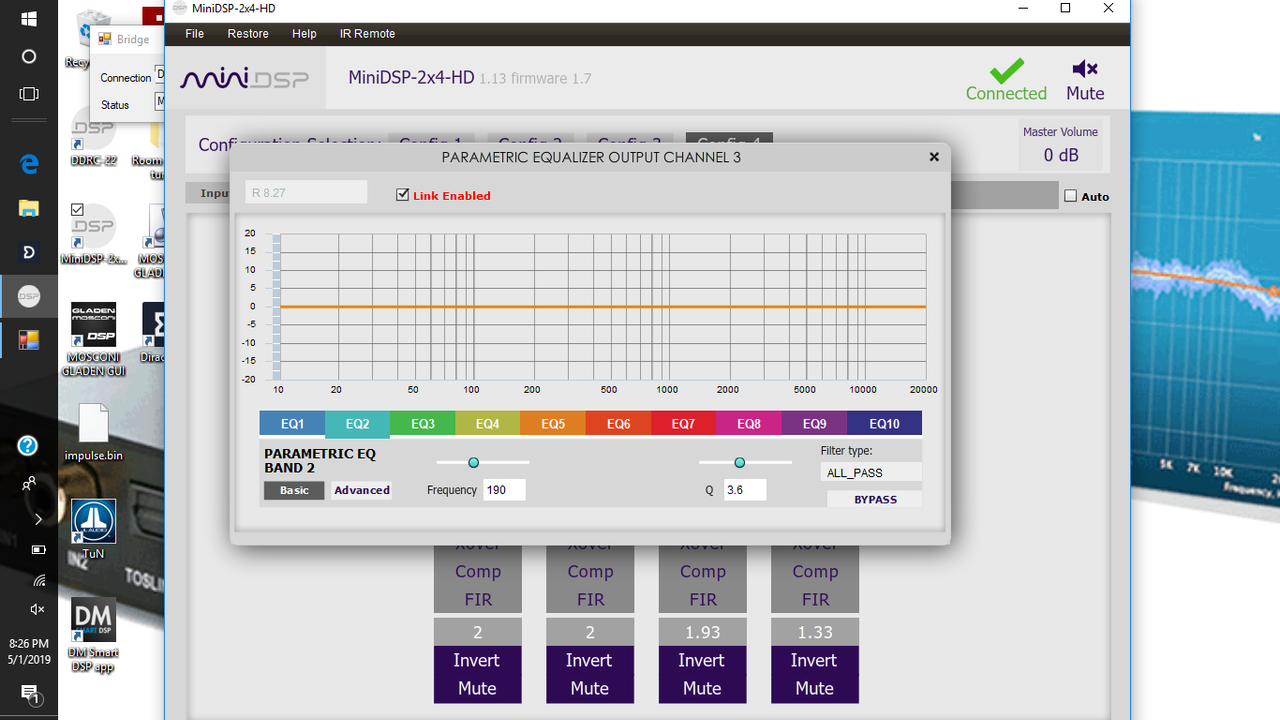Click the Q input field showing 3.6

click(746, 490)
